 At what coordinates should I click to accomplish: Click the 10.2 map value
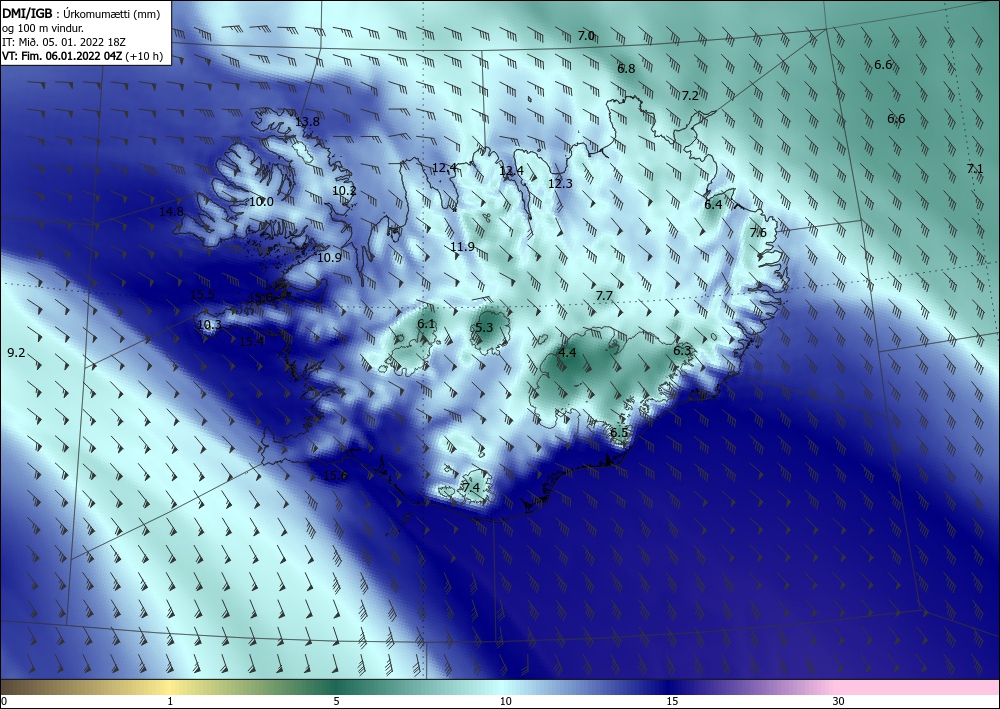pyautogui.click(x=344, y=190)
